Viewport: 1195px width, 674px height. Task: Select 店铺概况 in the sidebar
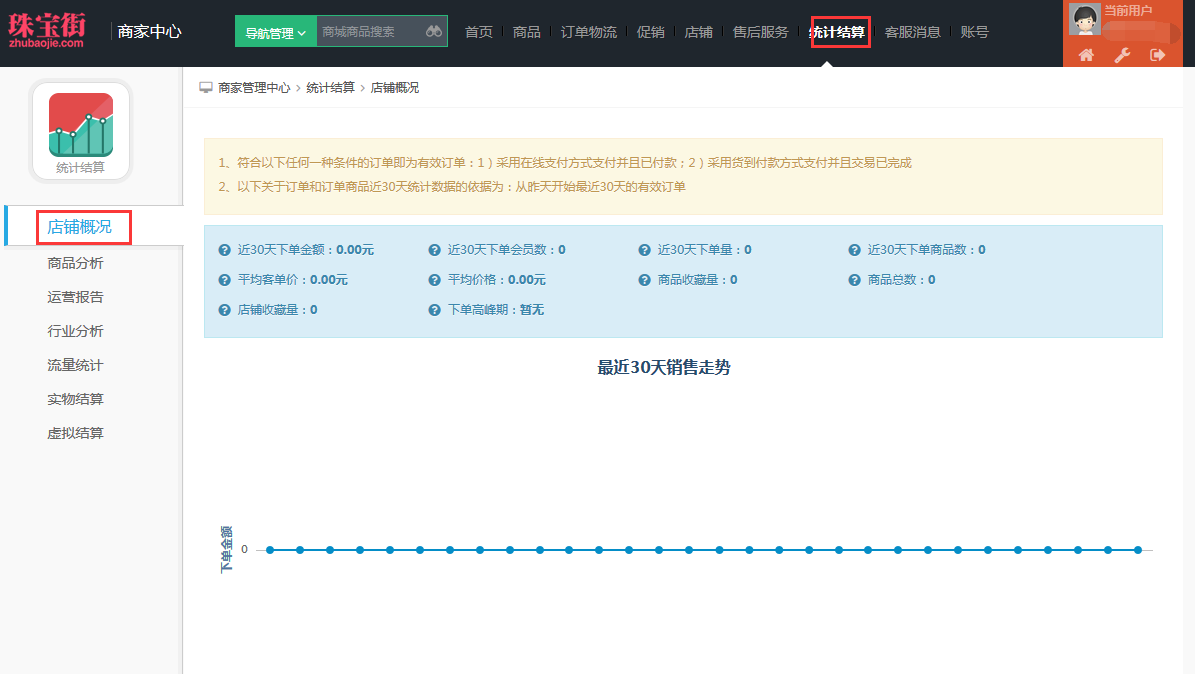pyautogui.click(x=79, y=226)
